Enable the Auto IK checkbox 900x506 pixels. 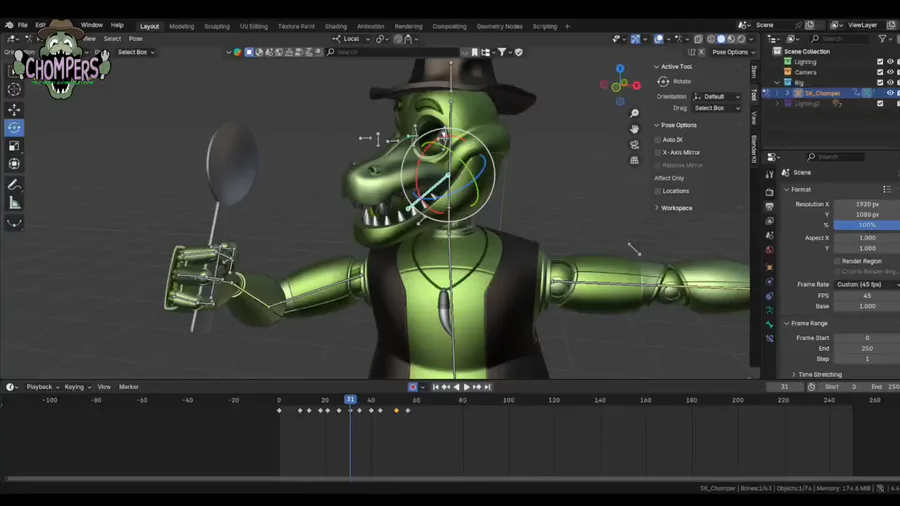[658, 140]
